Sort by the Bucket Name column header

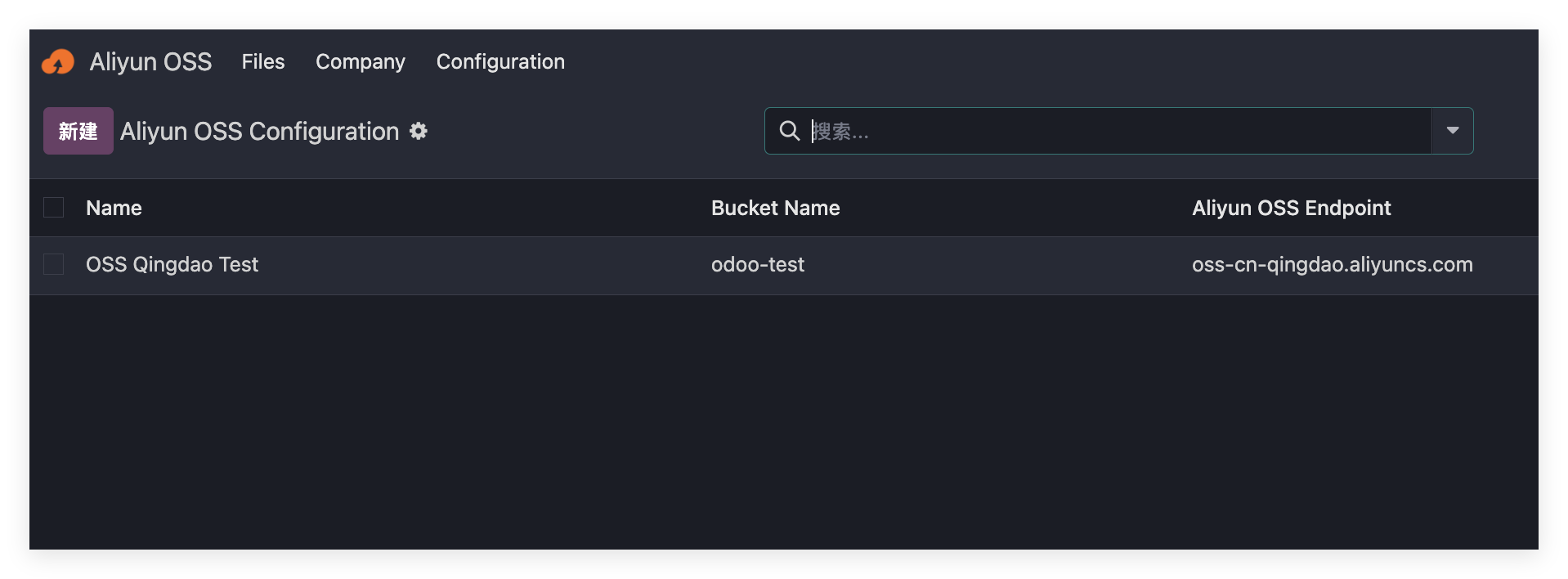click(x=775, y=209)
